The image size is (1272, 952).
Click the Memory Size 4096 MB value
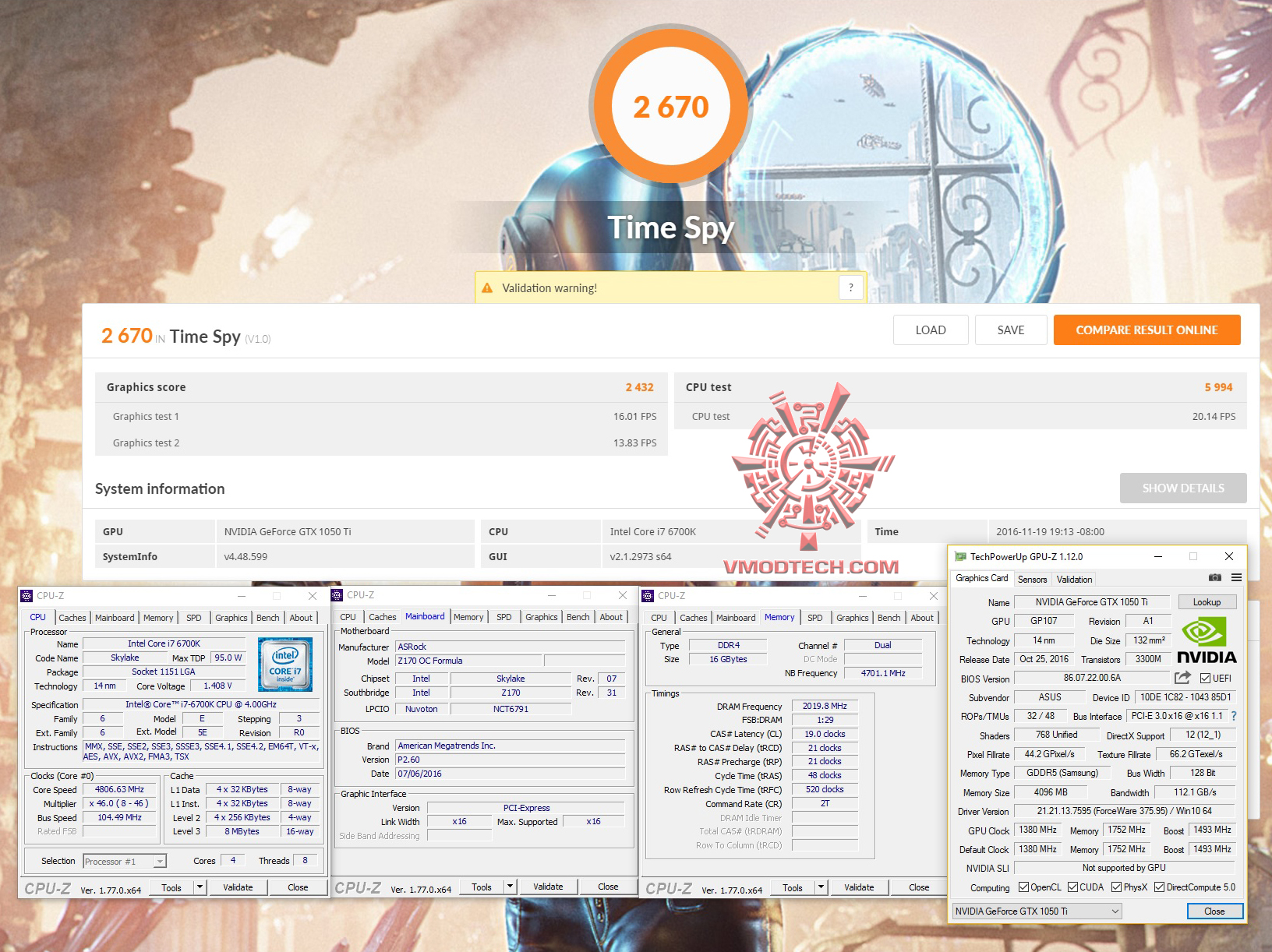pos(1051,792)
